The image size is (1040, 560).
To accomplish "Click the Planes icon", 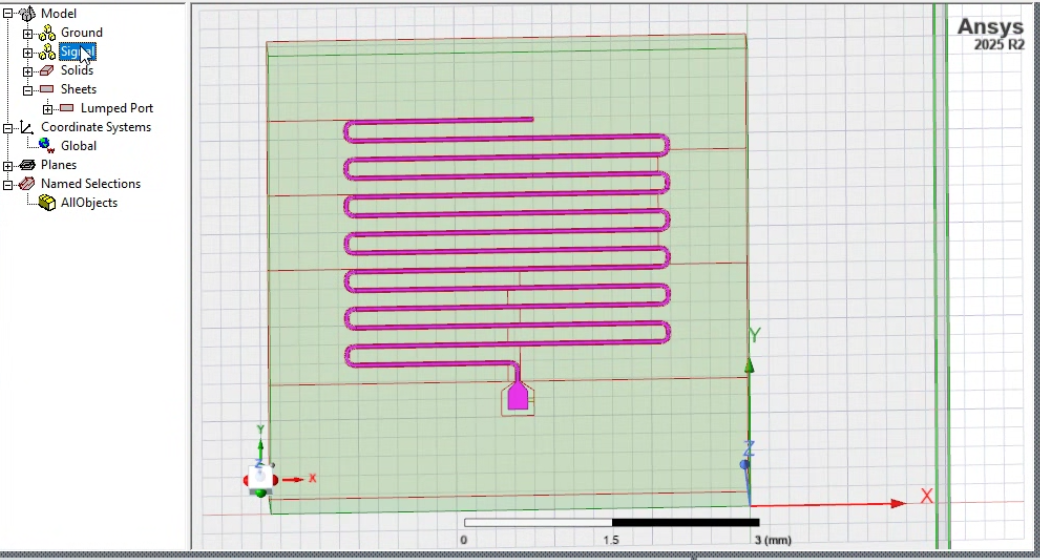I will tap(27, 165).
